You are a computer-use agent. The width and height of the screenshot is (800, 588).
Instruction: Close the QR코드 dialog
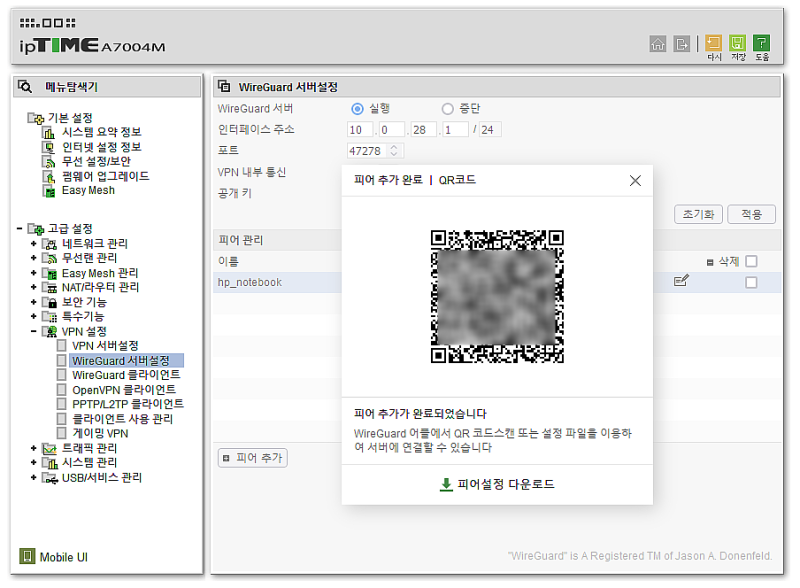(x=635, y=181)
